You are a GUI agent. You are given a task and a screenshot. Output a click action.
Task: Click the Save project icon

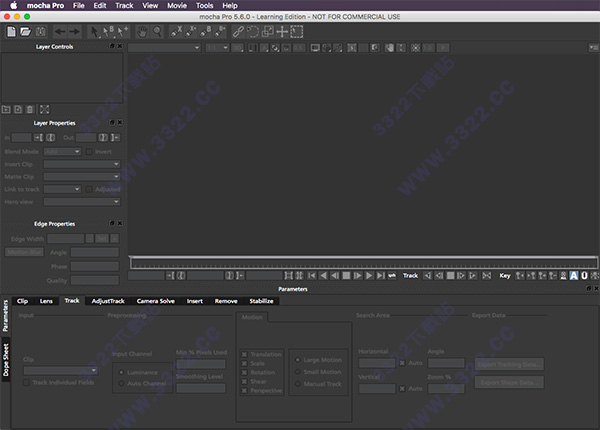[41, 31]
